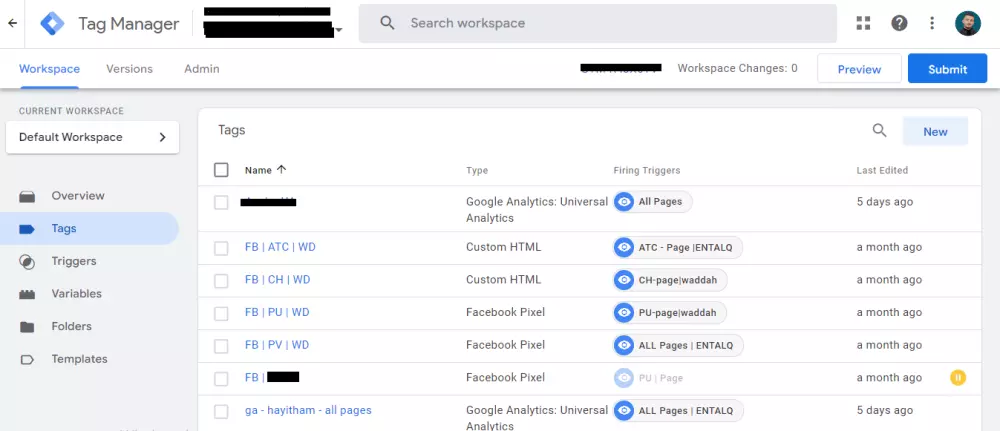Click the back arrow icon

pyautogui.click(x=12, y=23)
